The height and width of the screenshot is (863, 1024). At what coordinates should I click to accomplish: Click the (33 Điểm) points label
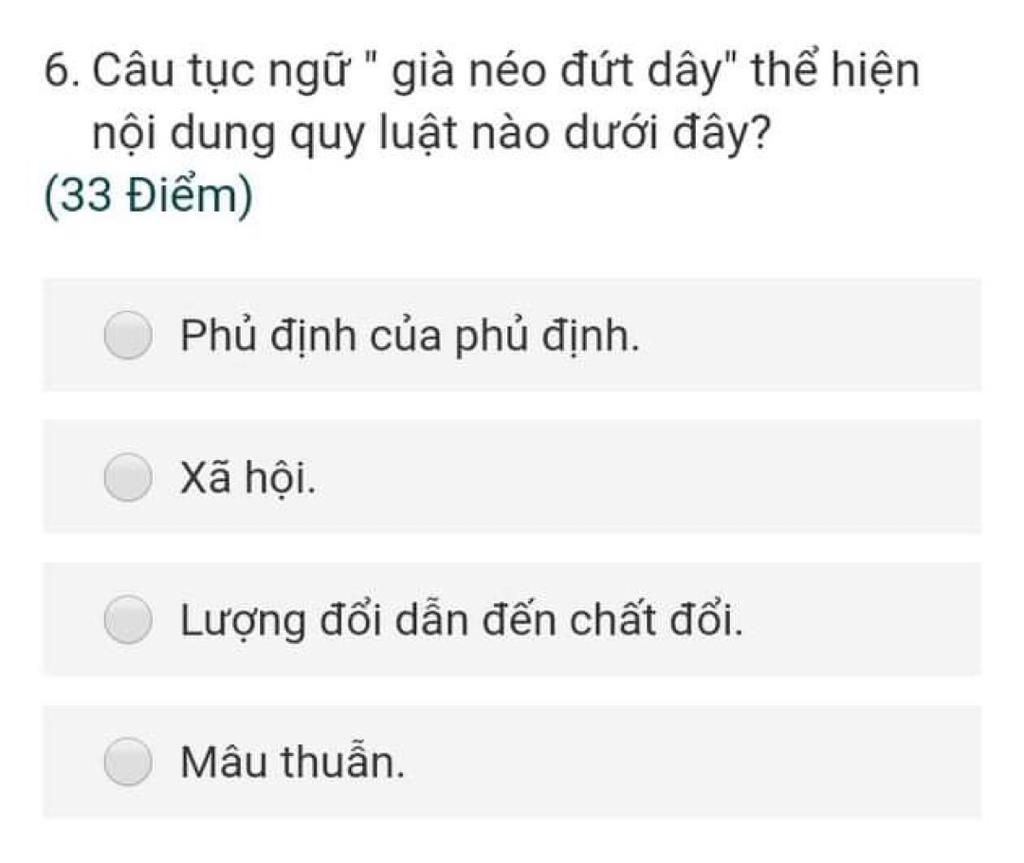click(x=148, y=196)
